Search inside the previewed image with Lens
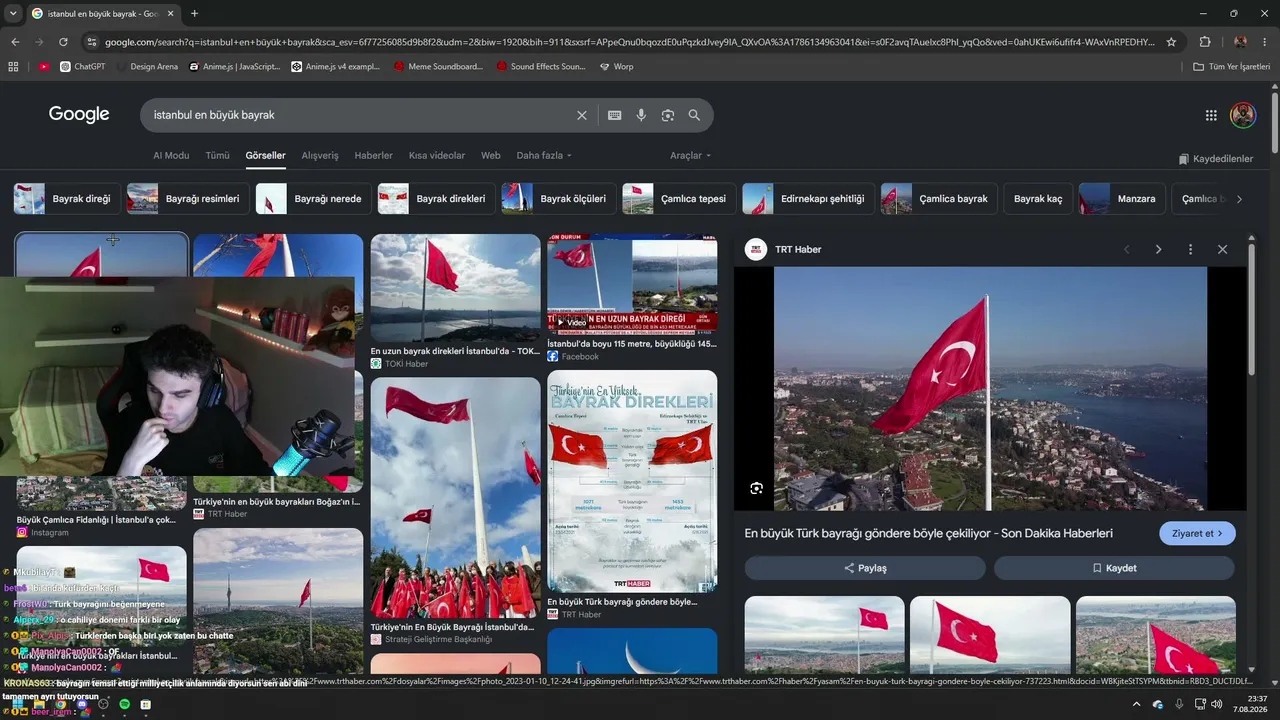 pos(756,488)
